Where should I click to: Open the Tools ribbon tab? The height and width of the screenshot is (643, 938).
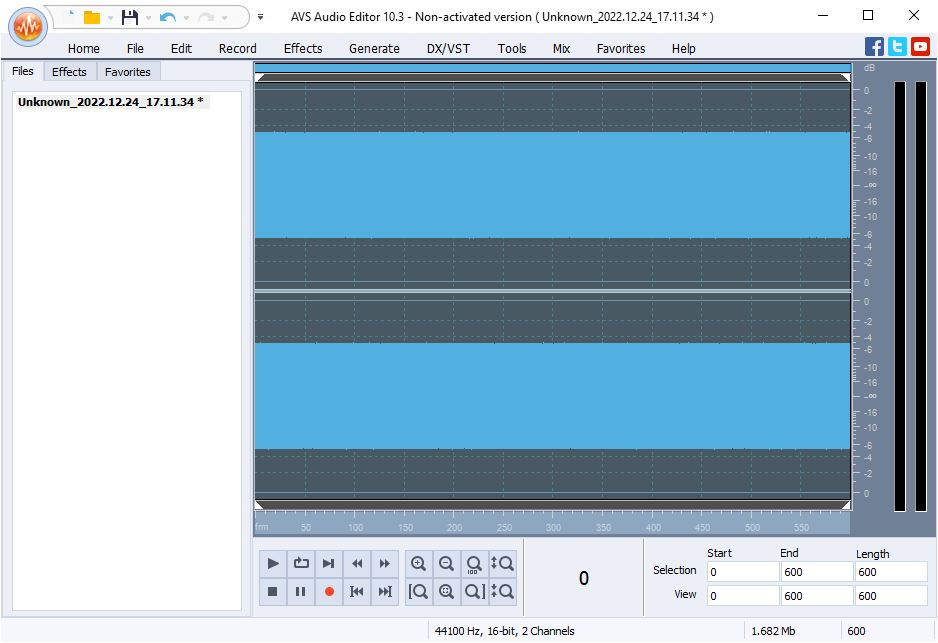512,48
